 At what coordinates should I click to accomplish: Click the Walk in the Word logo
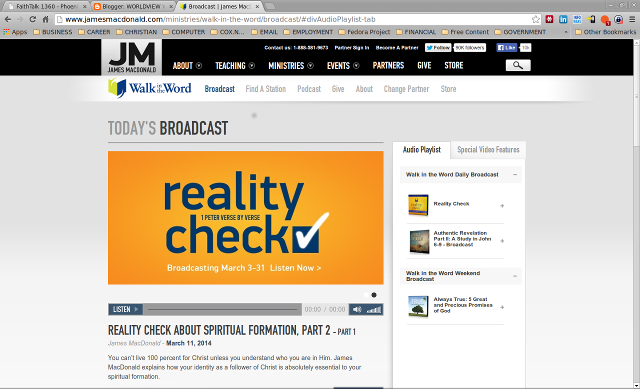149,88
